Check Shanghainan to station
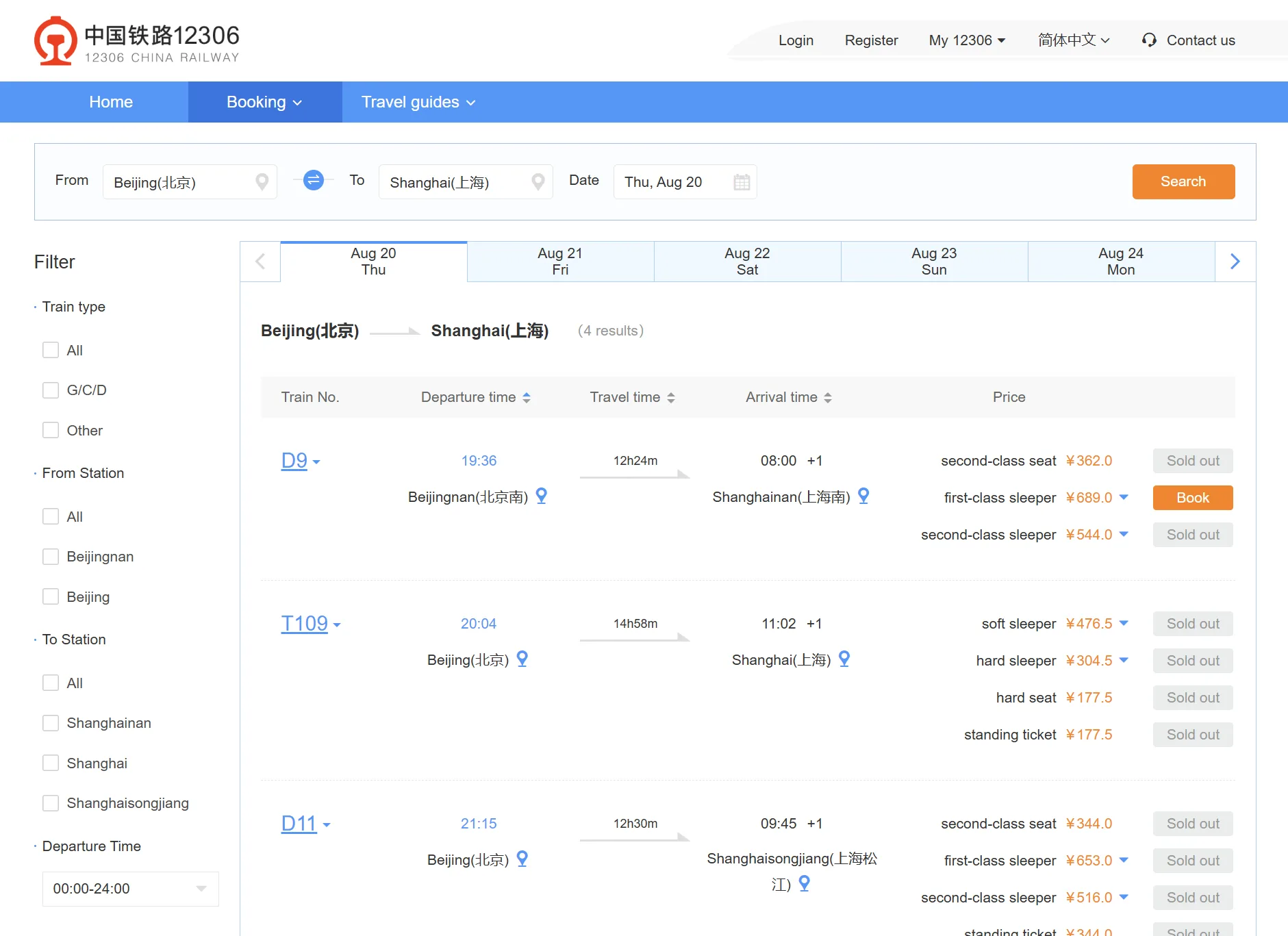Viewport: 1288px width, 936px height. click(x=51, y=723)
